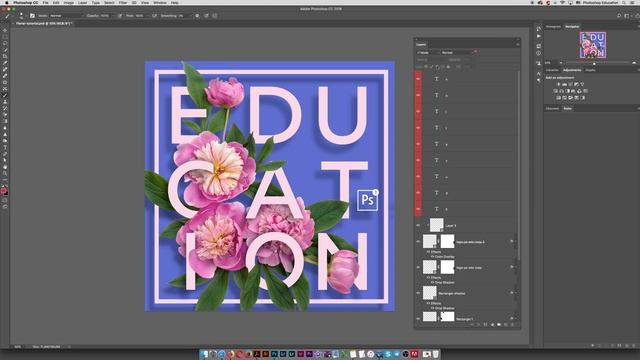
Task: Adjust the Navigator zoom slider
Action: pyautogui.click(x=594, y=63)
